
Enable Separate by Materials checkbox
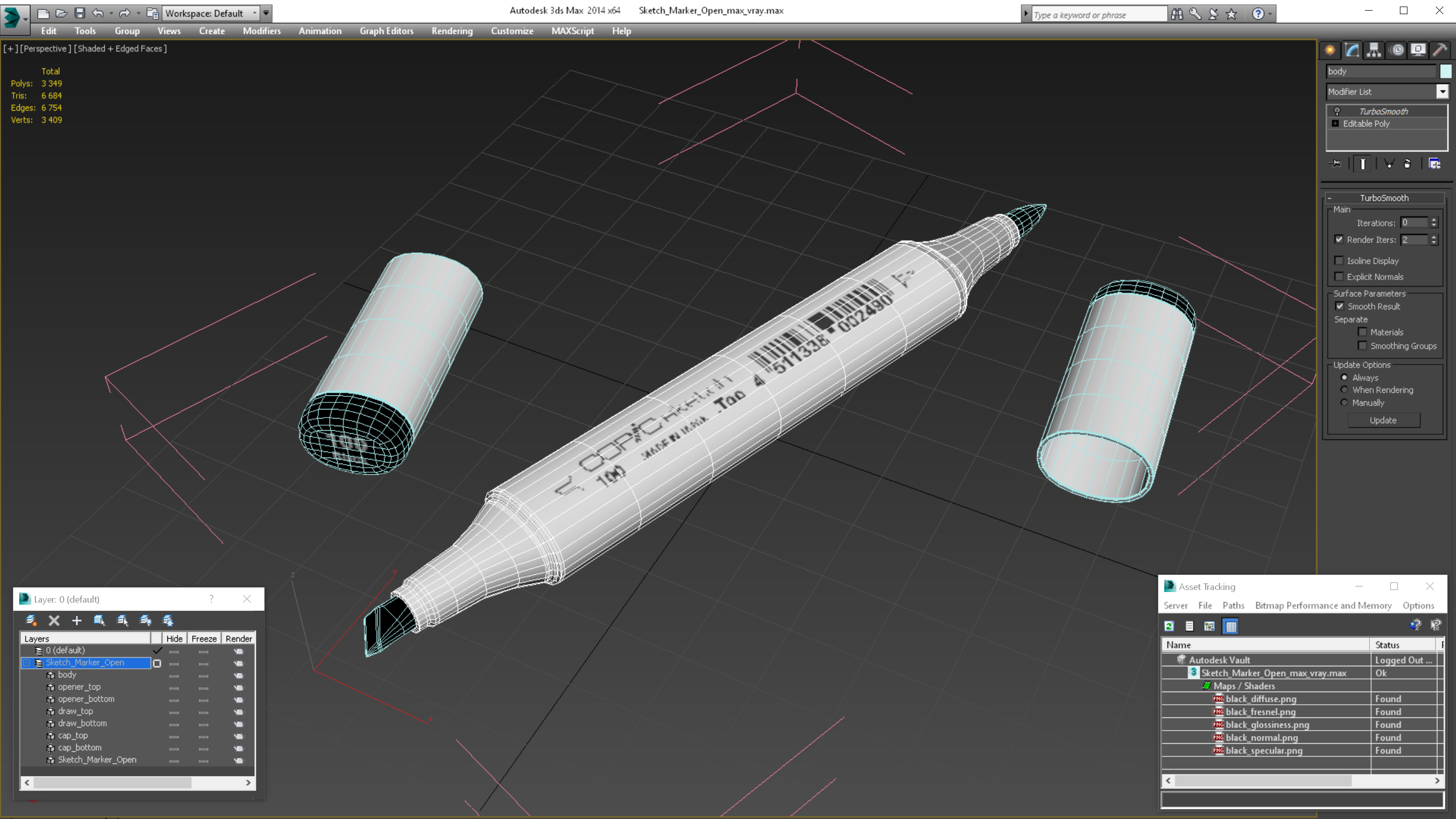coord(1363,332)
